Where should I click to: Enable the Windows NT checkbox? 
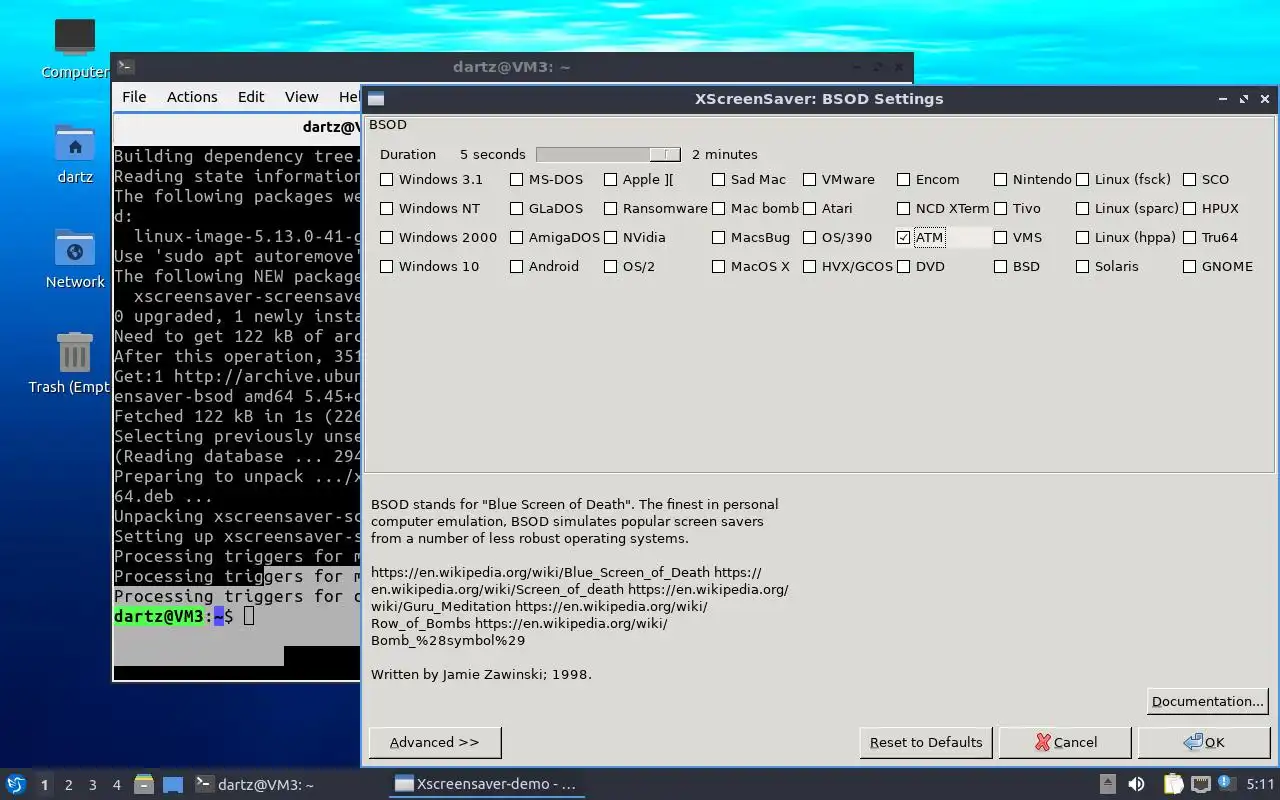click(386, 209)
